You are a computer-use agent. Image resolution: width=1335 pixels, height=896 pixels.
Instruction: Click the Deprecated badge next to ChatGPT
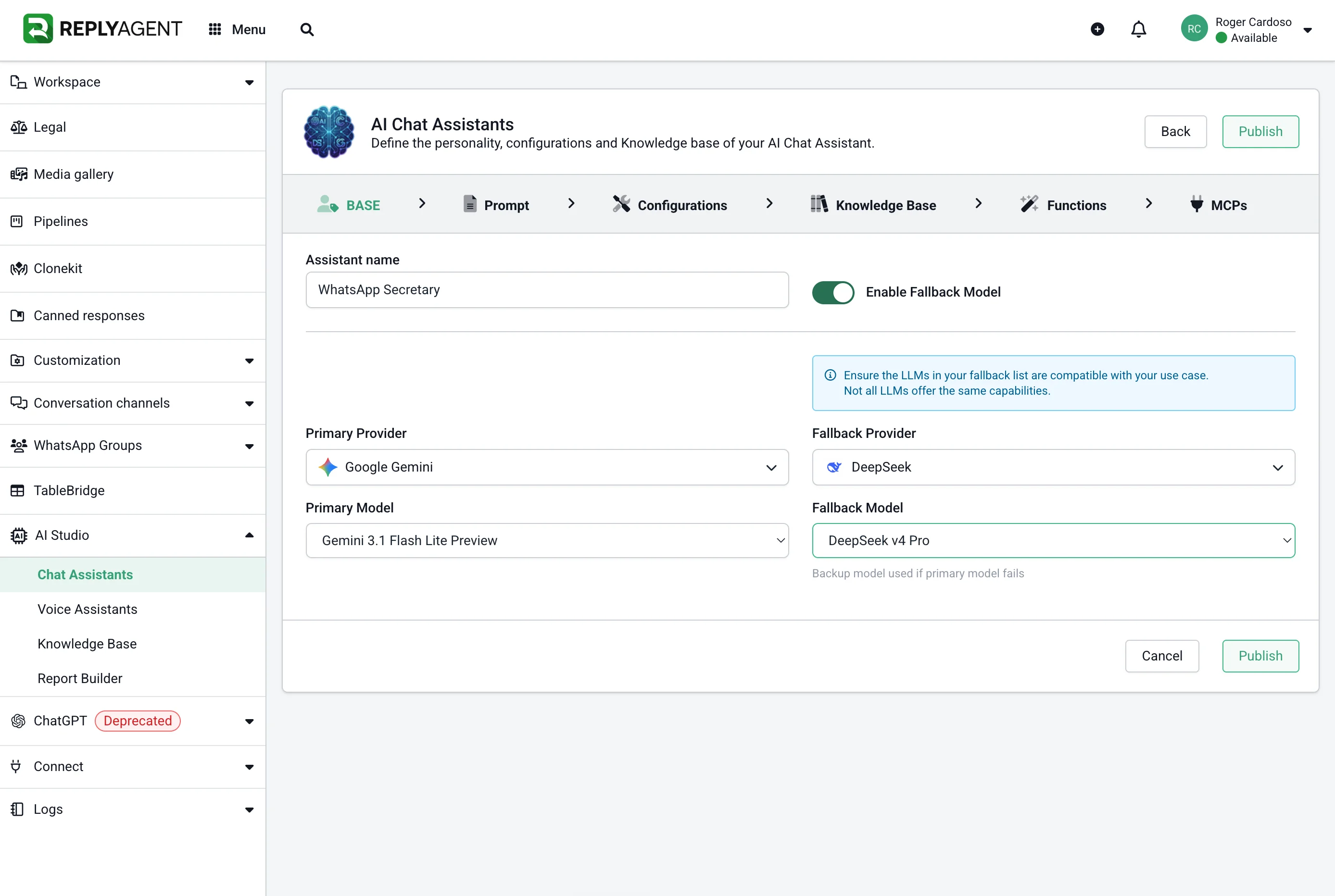pyautogui.click(x=138, y=721)
